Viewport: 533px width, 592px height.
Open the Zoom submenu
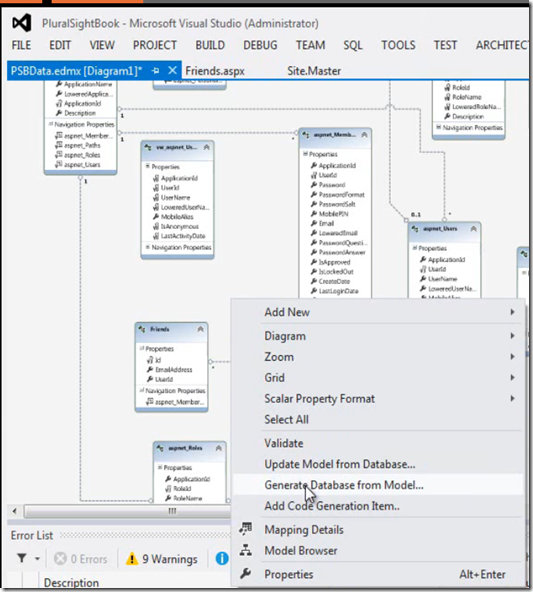click(x=378, y=357)
